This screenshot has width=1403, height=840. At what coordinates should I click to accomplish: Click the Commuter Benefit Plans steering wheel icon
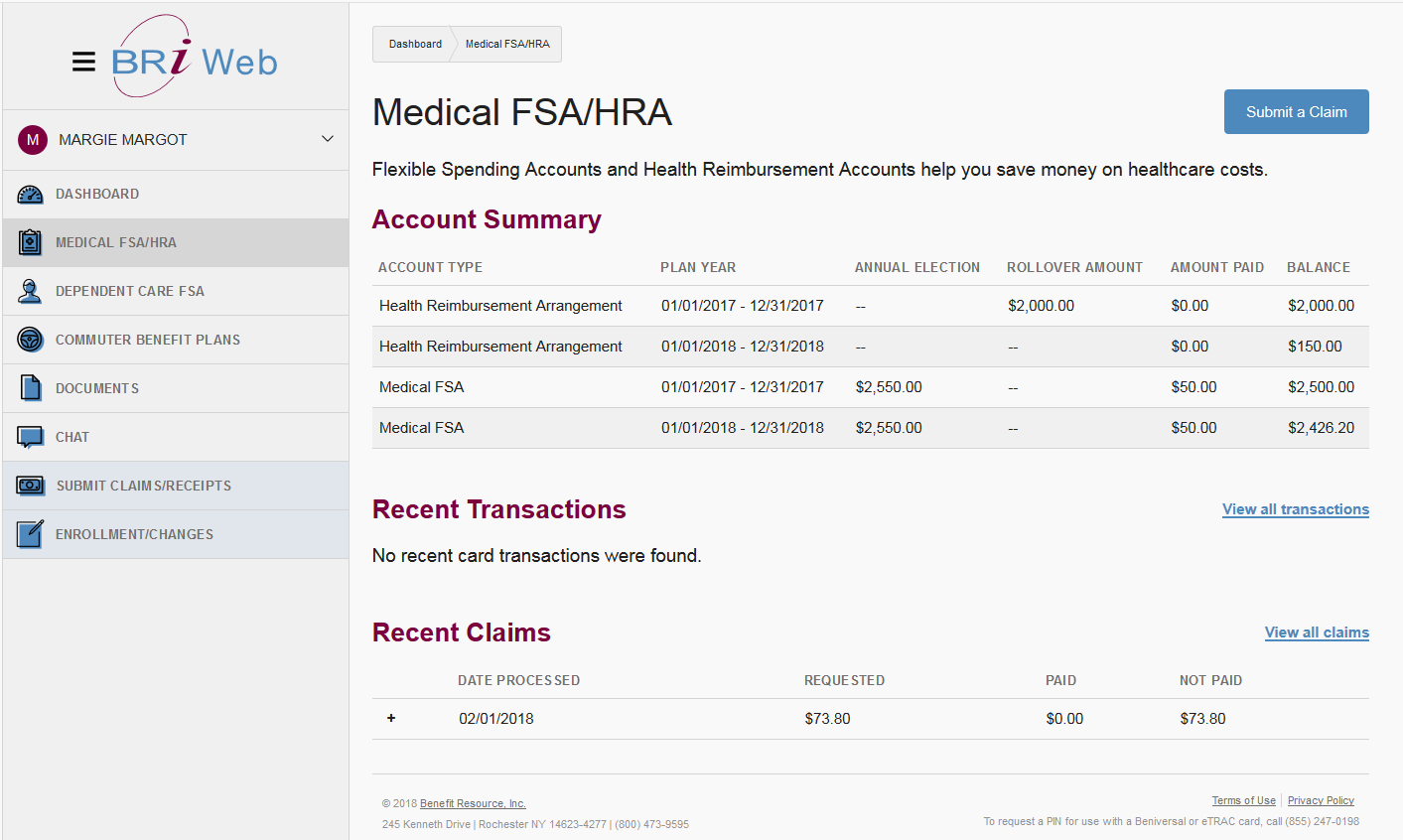tap(31, 340)
